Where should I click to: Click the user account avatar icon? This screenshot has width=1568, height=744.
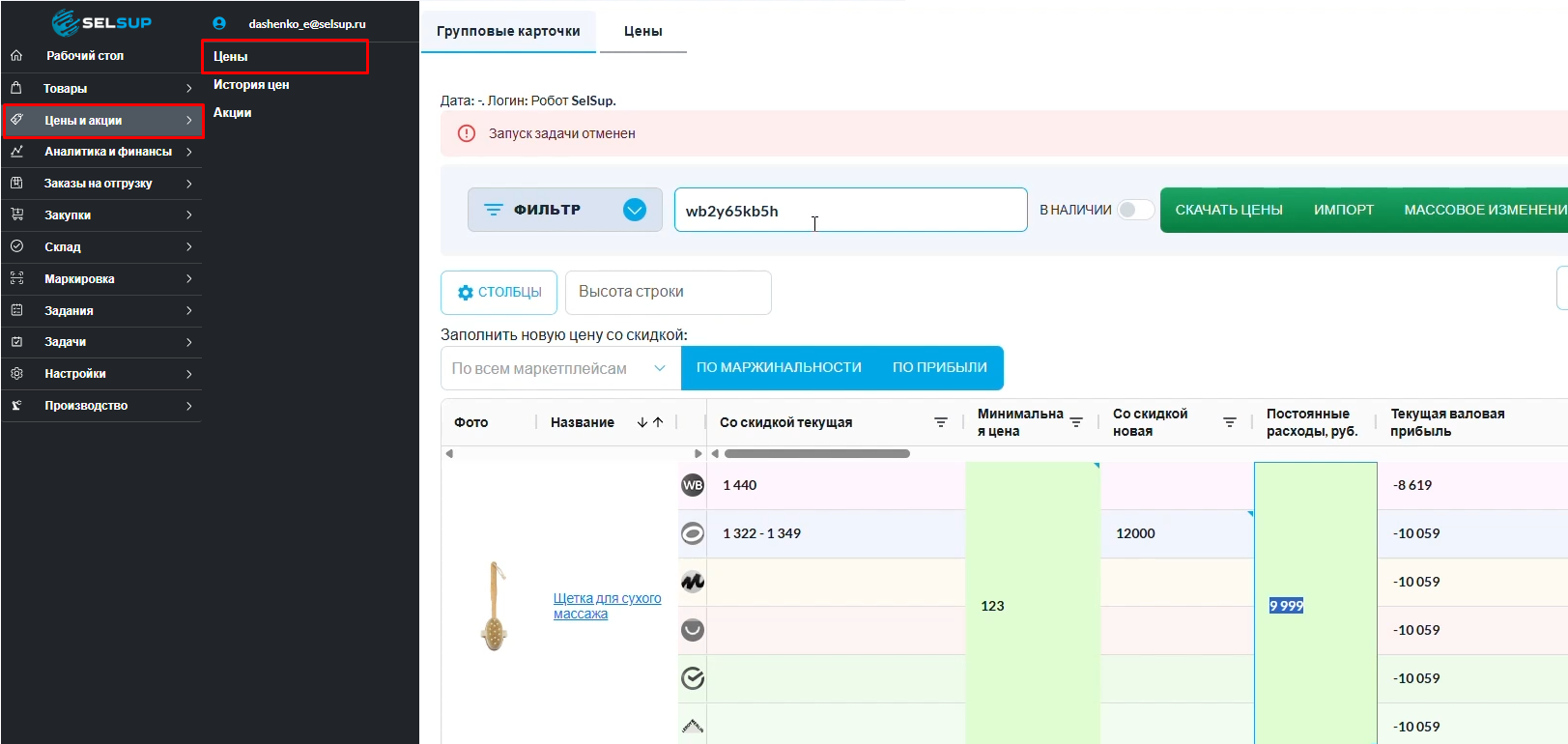pos(219,23)
